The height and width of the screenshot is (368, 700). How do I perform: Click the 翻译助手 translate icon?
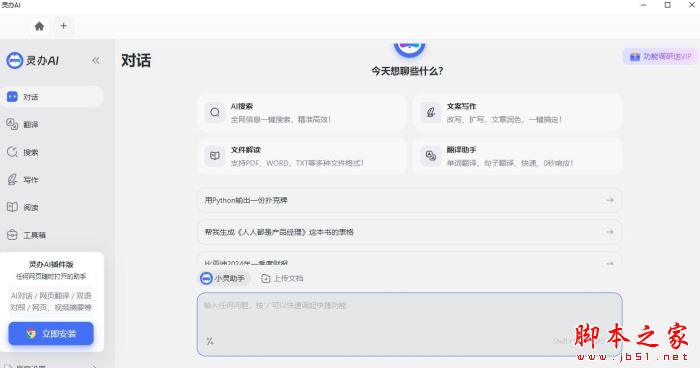tap(431, 156)
